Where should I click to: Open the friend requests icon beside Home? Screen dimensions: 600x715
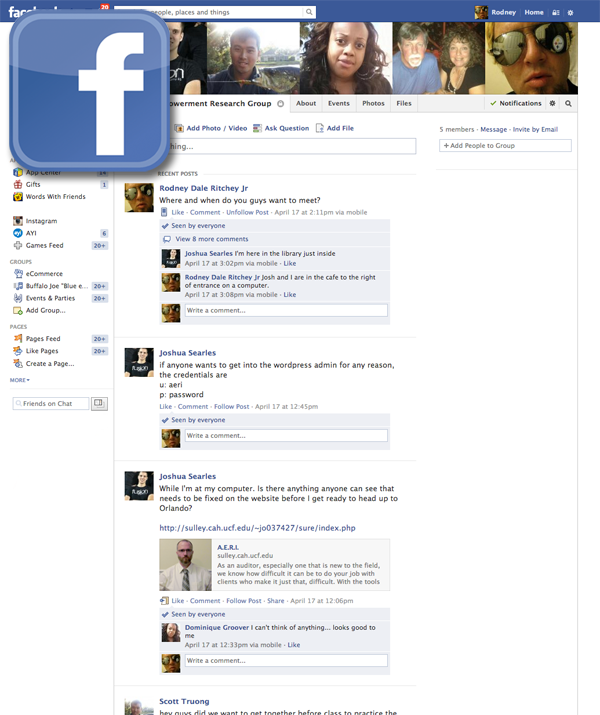[556, 13]
